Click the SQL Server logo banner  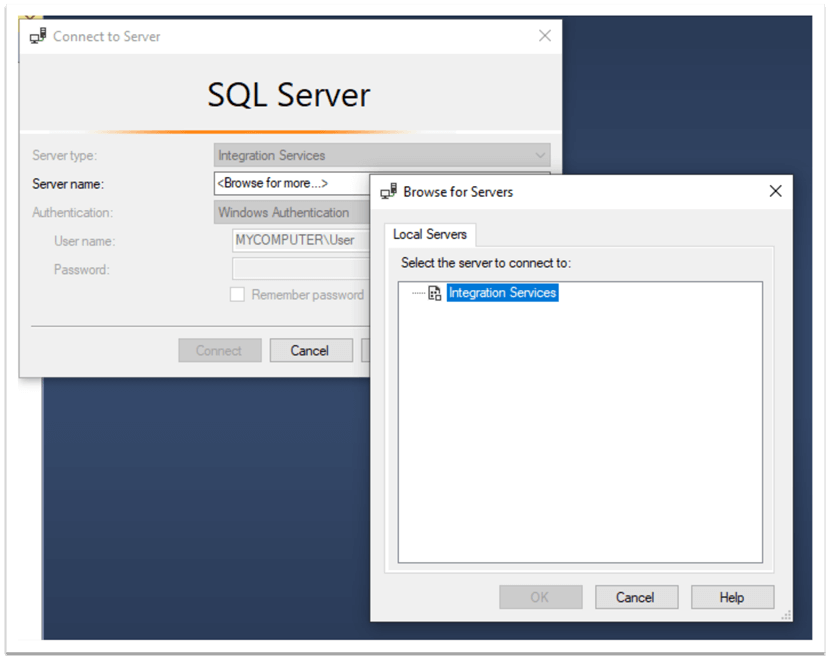(x=288, y=95)
